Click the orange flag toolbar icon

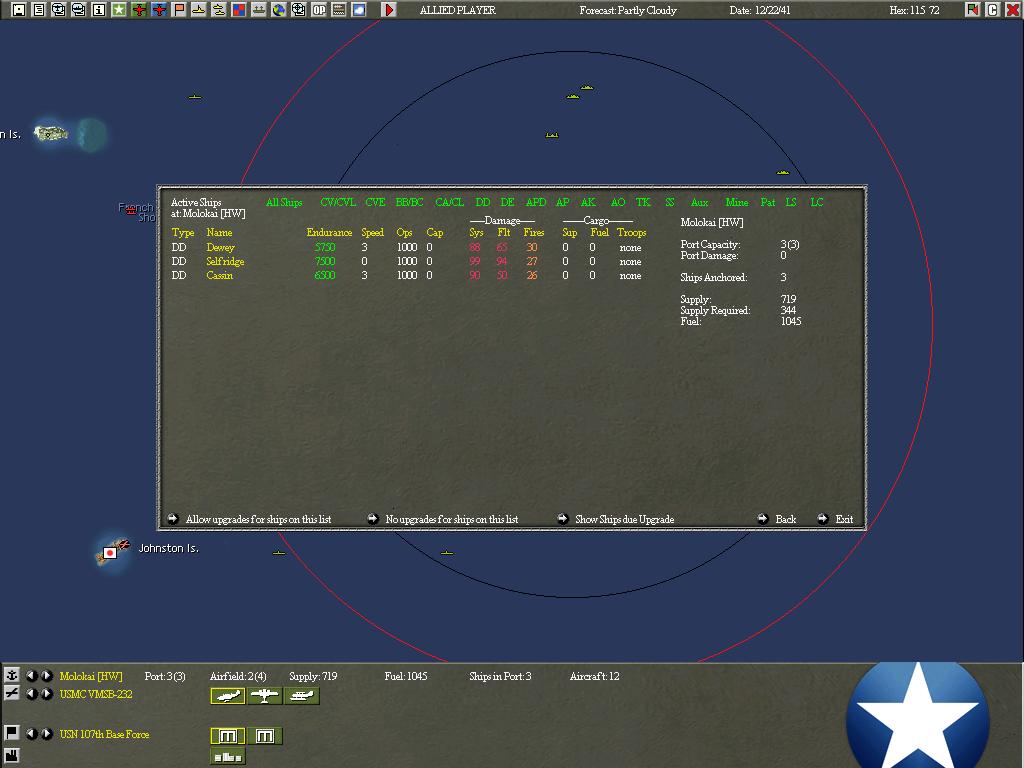(179, 10)
